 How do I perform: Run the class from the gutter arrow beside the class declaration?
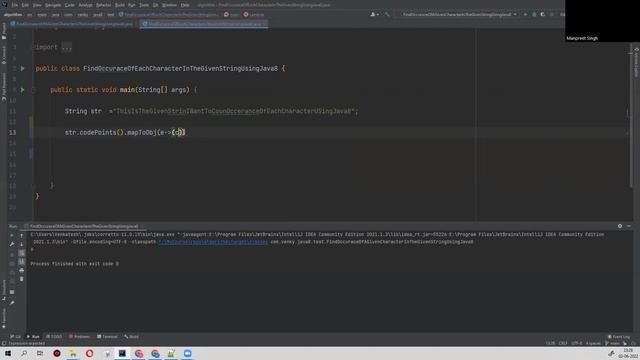pyautogui.click(x=22, y=69)
